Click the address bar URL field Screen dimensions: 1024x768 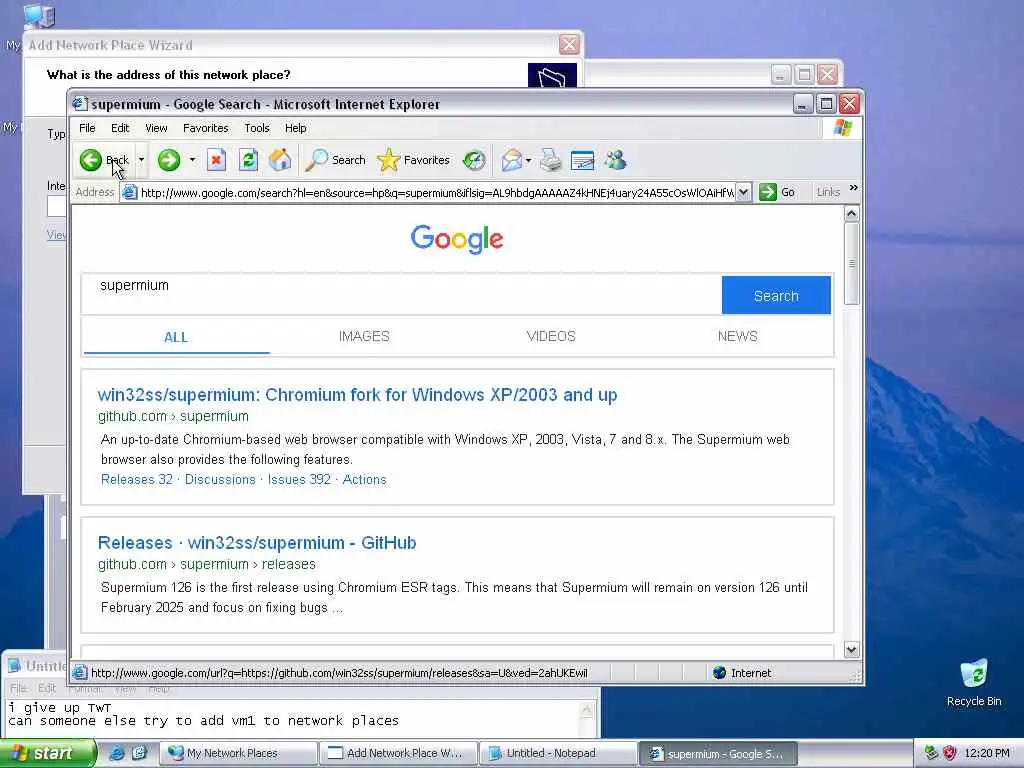click(436, 192)
